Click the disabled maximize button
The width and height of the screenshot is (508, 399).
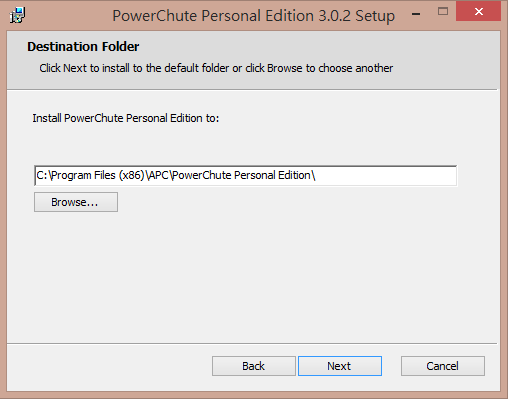443,12
